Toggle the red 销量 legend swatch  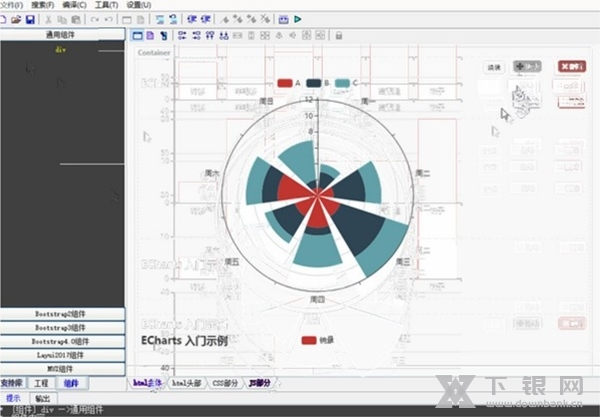click(309, 340)
